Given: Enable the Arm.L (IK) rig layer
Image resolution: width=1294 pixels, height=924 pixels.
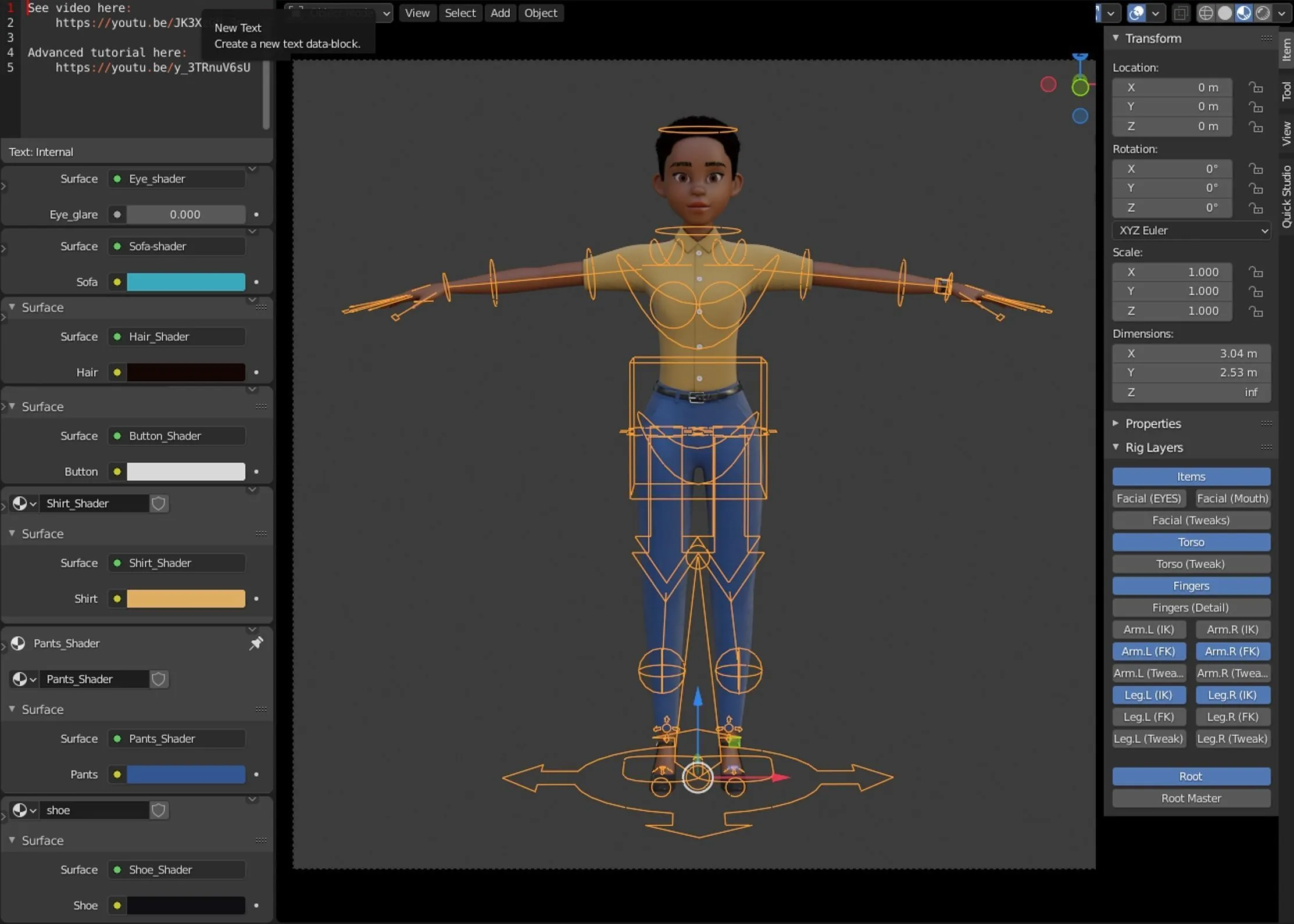Looking at the screenshot, I should coord(1148,629).
